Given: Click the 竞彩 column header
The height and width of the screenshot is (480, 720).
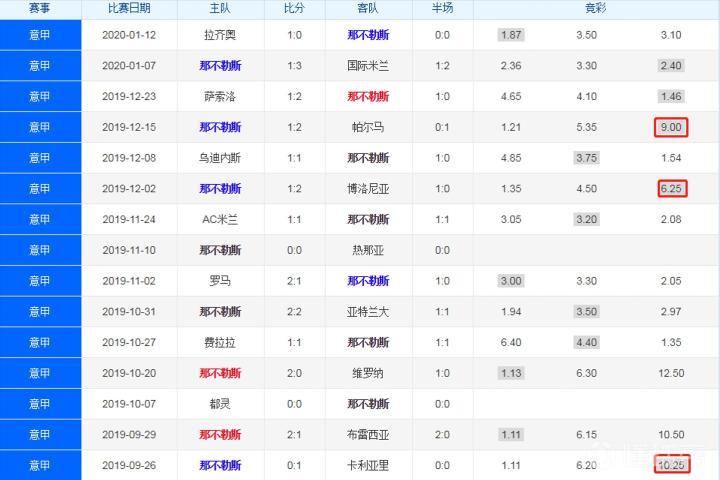Looking at the screenshot, I should click(595, 9).
